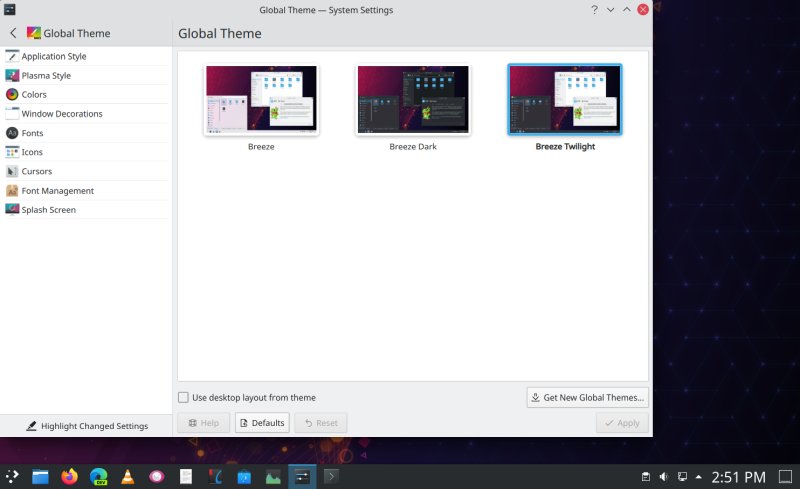Image resolution: width=800 pixels, height=489 pixels.
Task: Open Font Management in sidebar
Action: [57, 190]
